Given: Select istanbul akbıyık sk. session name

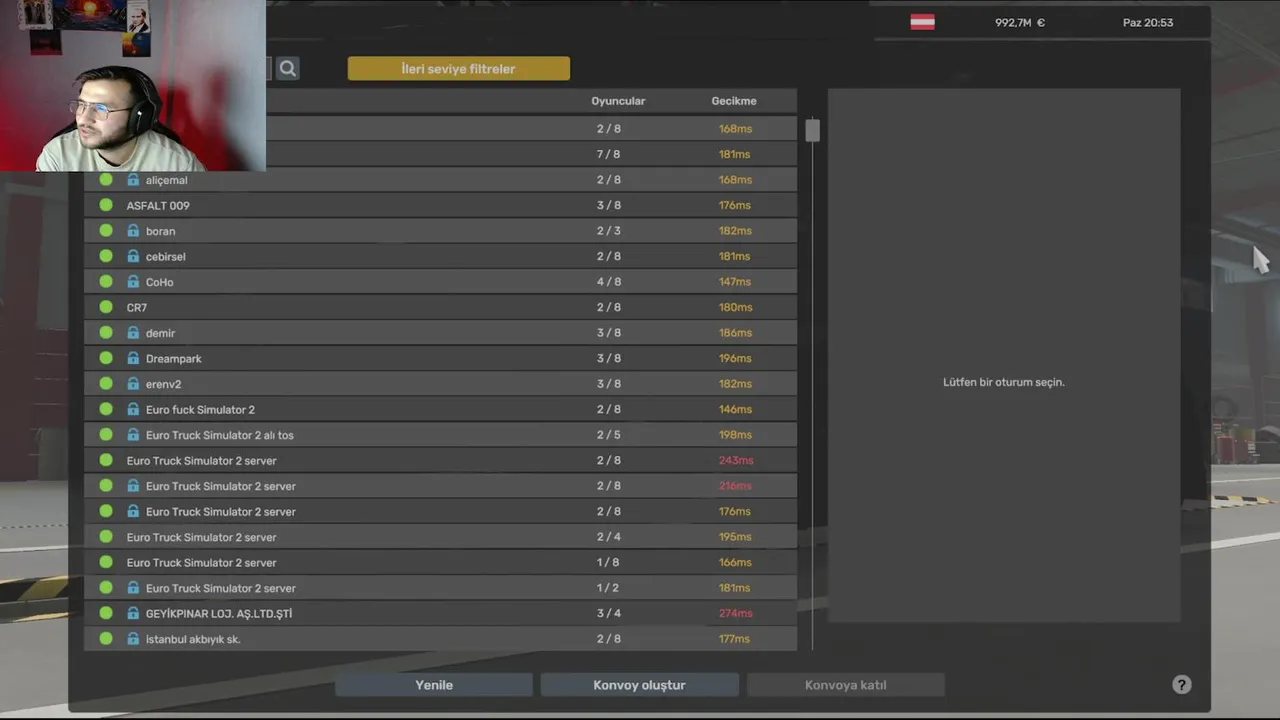Looking at the screenshot, I should point(193,639).
